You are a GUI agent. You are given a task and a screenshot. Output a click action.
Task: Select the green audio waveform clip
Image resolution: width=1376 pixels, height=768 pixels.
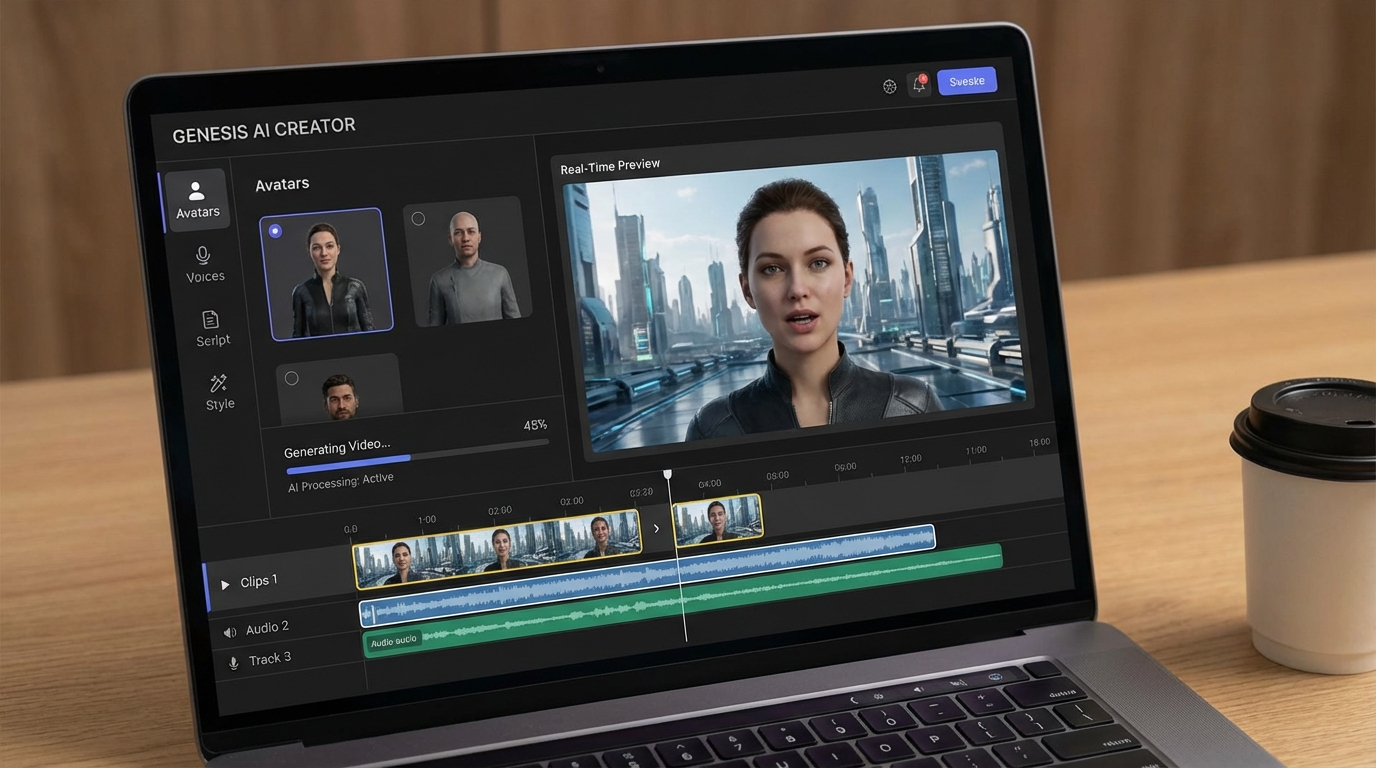click(x=683, y=601)
